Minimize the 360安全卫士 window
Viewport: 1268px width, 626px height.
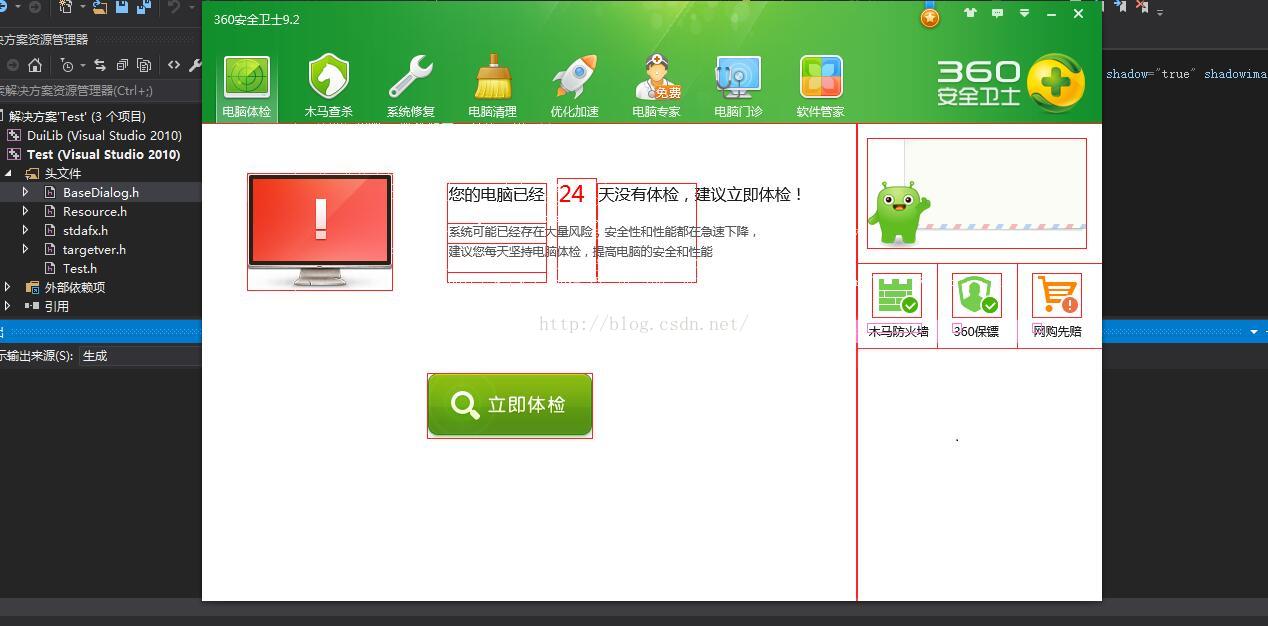(x=1051, y=14)
